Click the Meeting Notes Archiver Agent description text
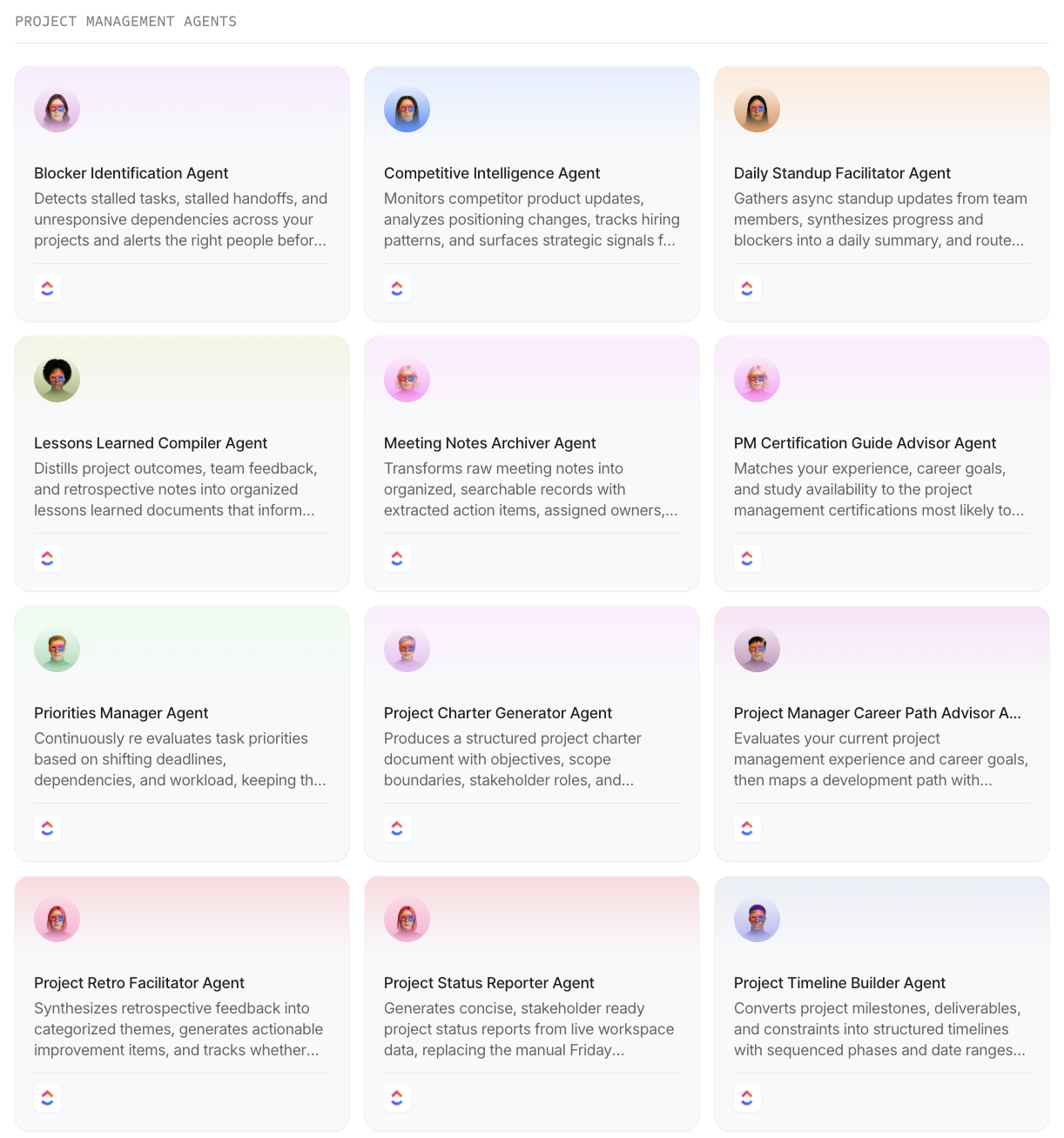 point(531,489)
